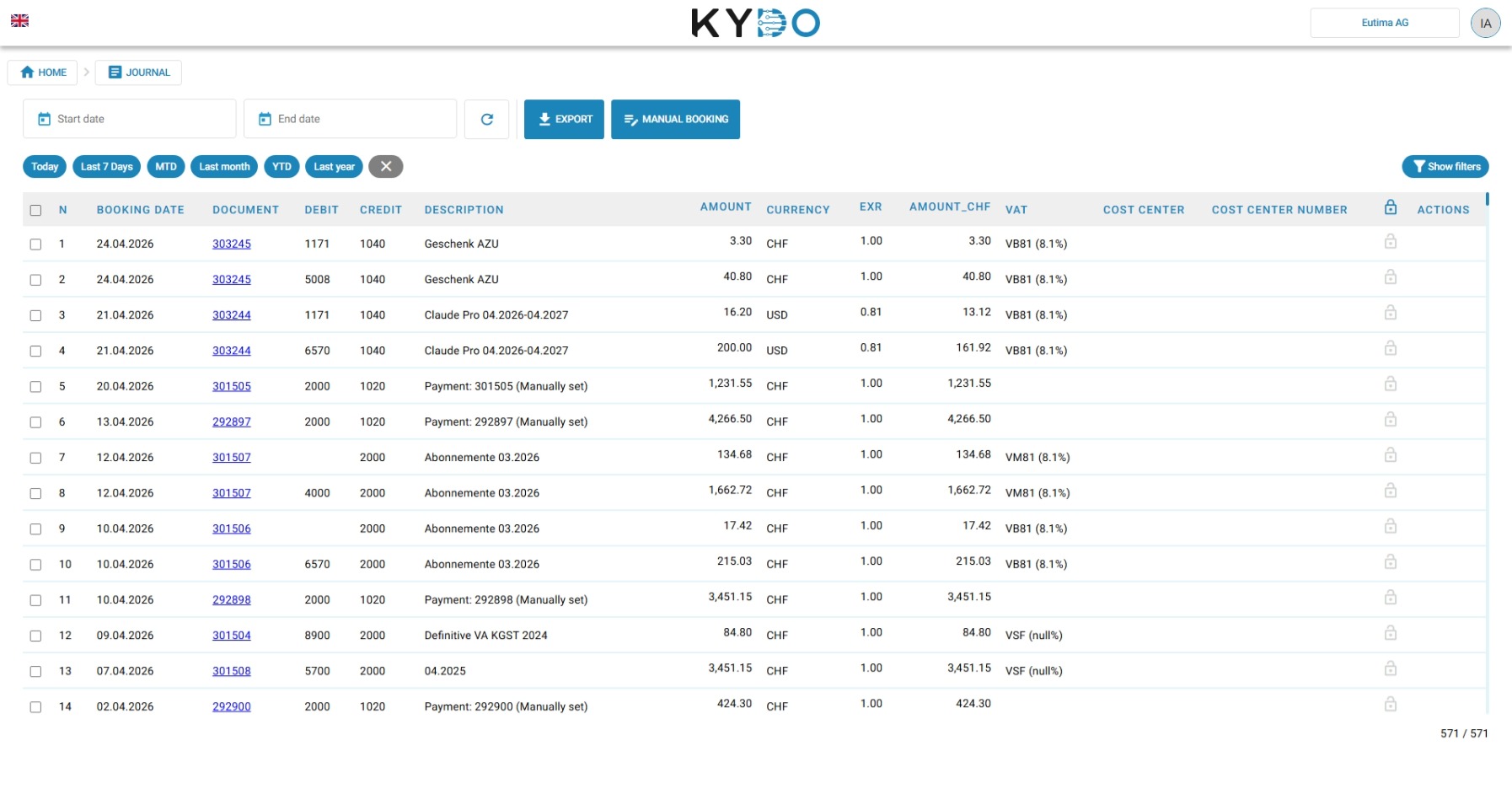Click lock icon in row 6
This screenshot has height=805, width=1512.
(1391, 420)
